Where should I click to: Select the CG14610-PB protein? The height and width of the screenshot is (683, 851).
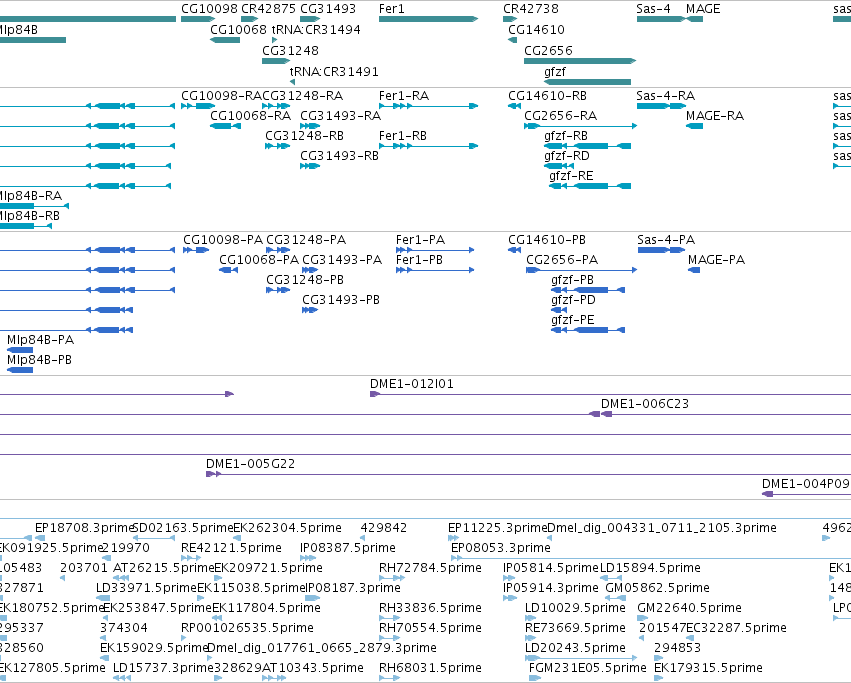tap(515, 250)
